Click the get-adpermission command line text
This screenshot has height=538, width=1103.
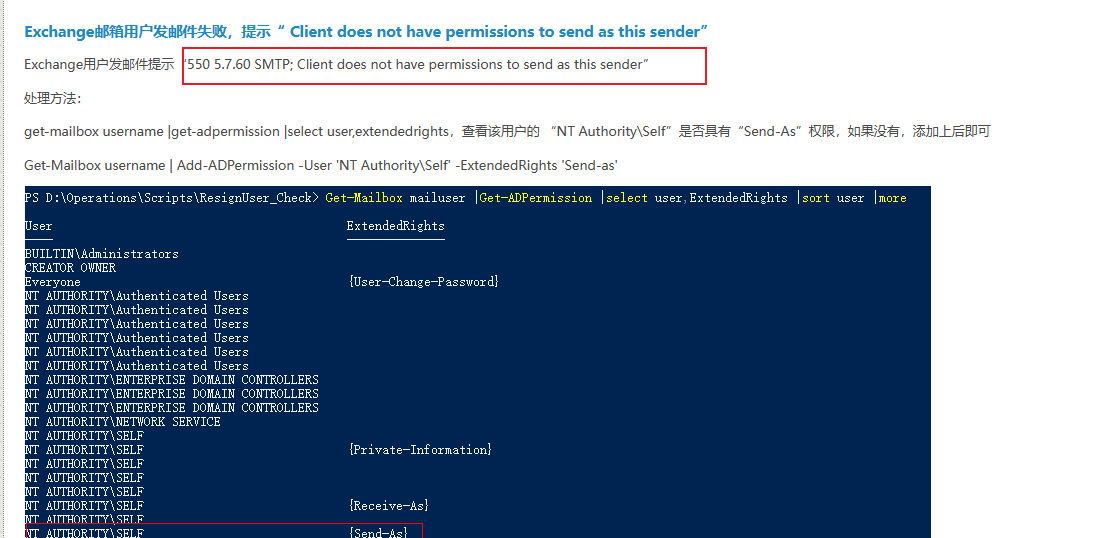(507, 132)
